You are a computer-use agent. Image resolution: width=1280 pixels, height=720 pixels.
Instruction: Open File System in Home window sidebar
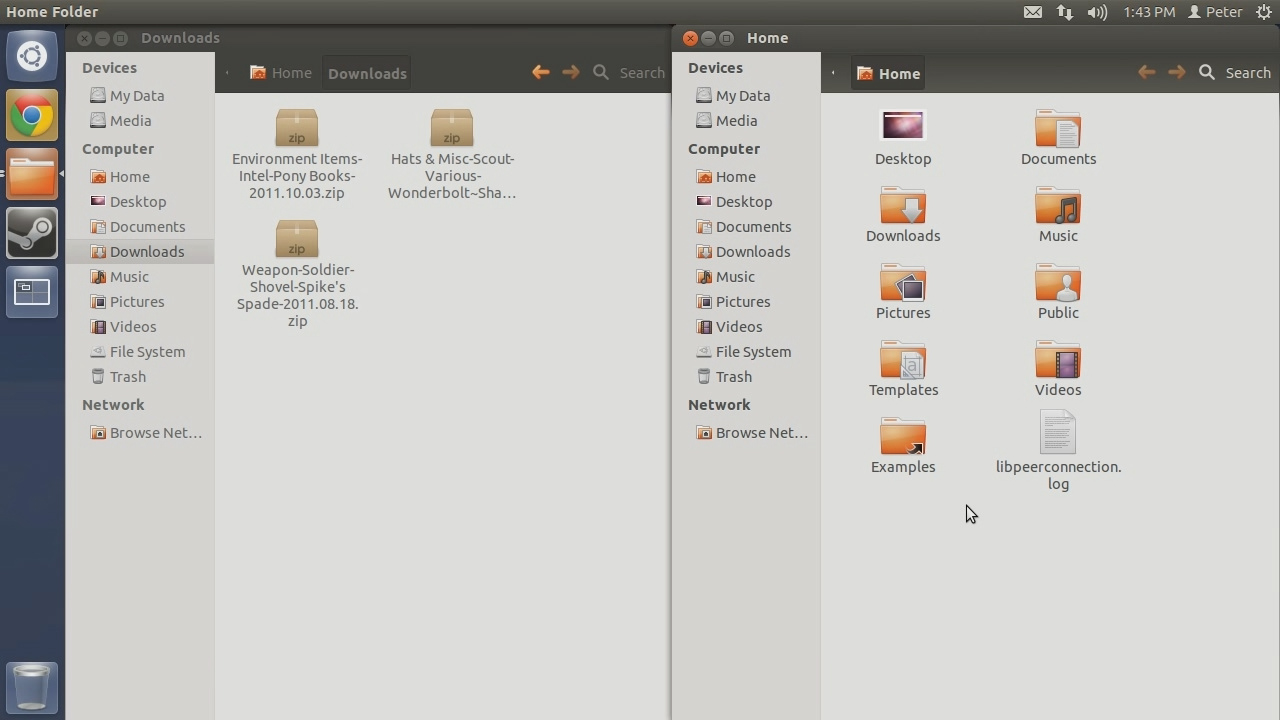point(745,352)
